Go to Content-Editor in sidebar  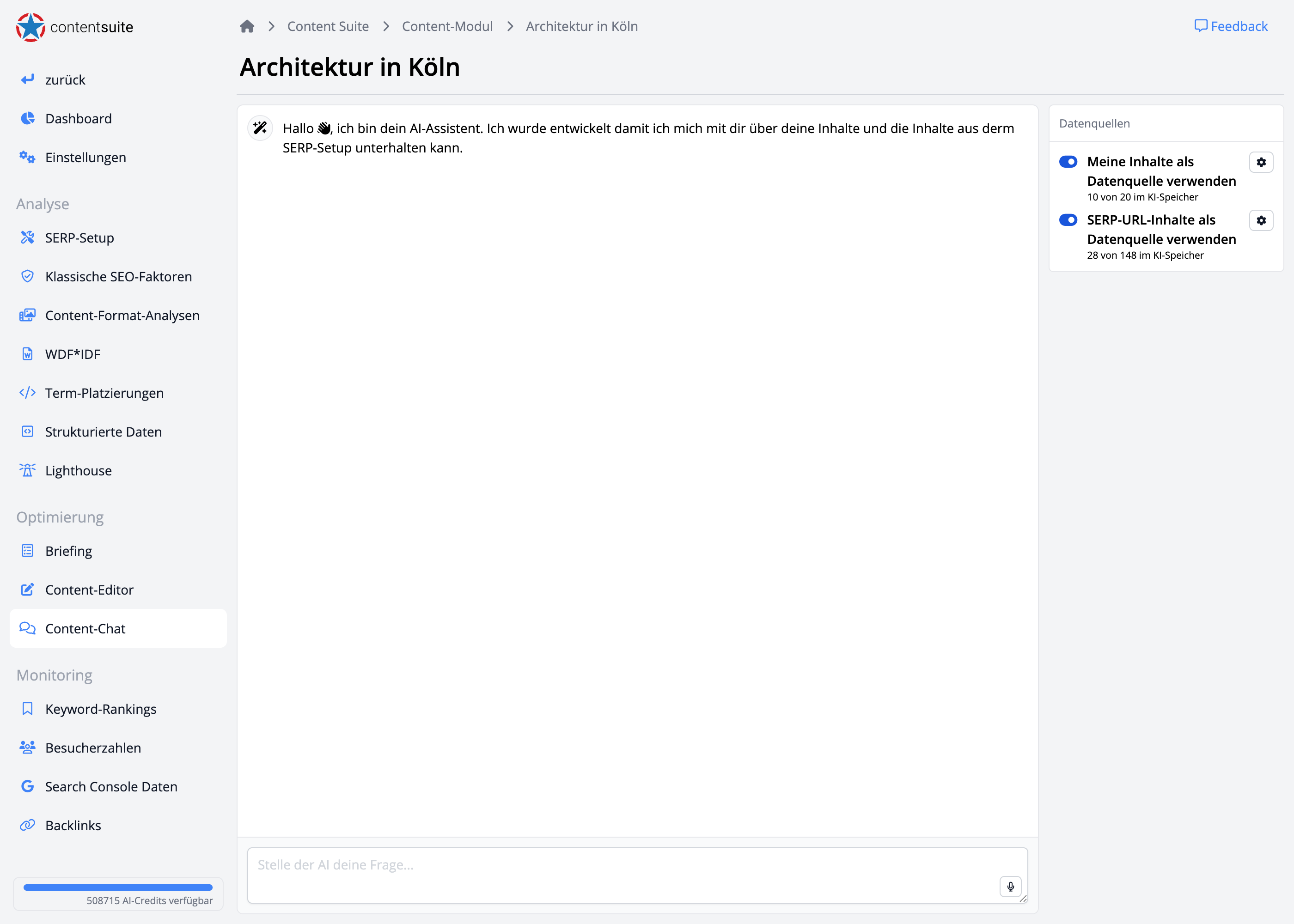(x=89, y=590)
